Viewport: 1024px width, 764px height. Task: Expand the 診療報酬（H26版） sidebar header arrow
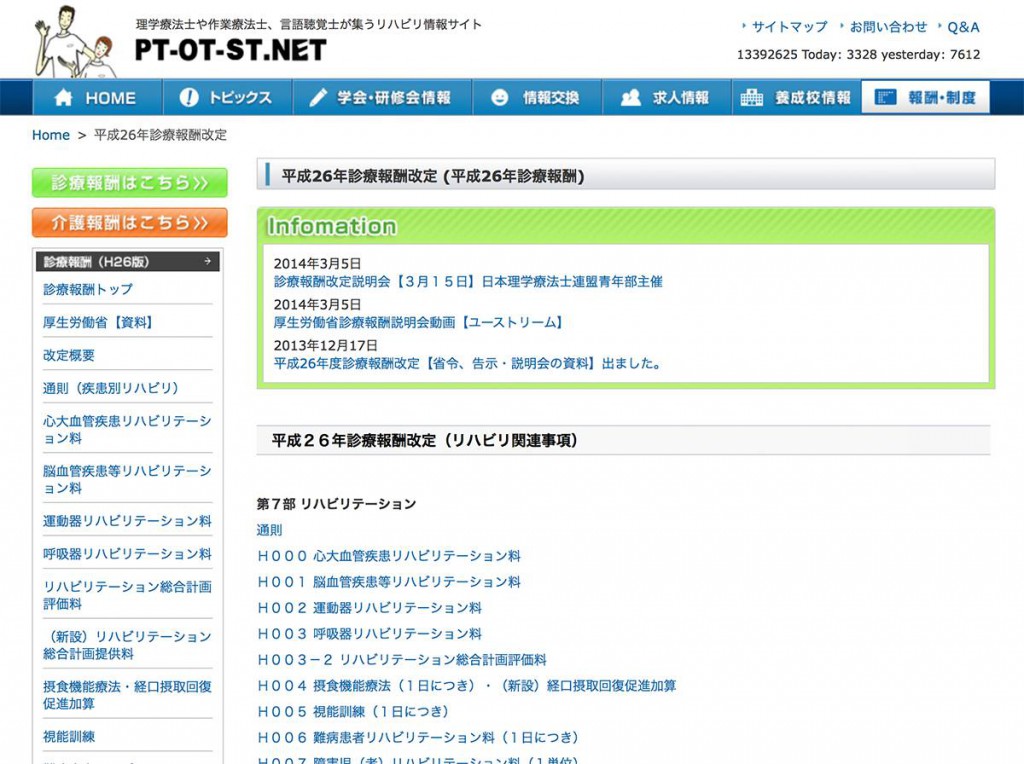point(208,262)
